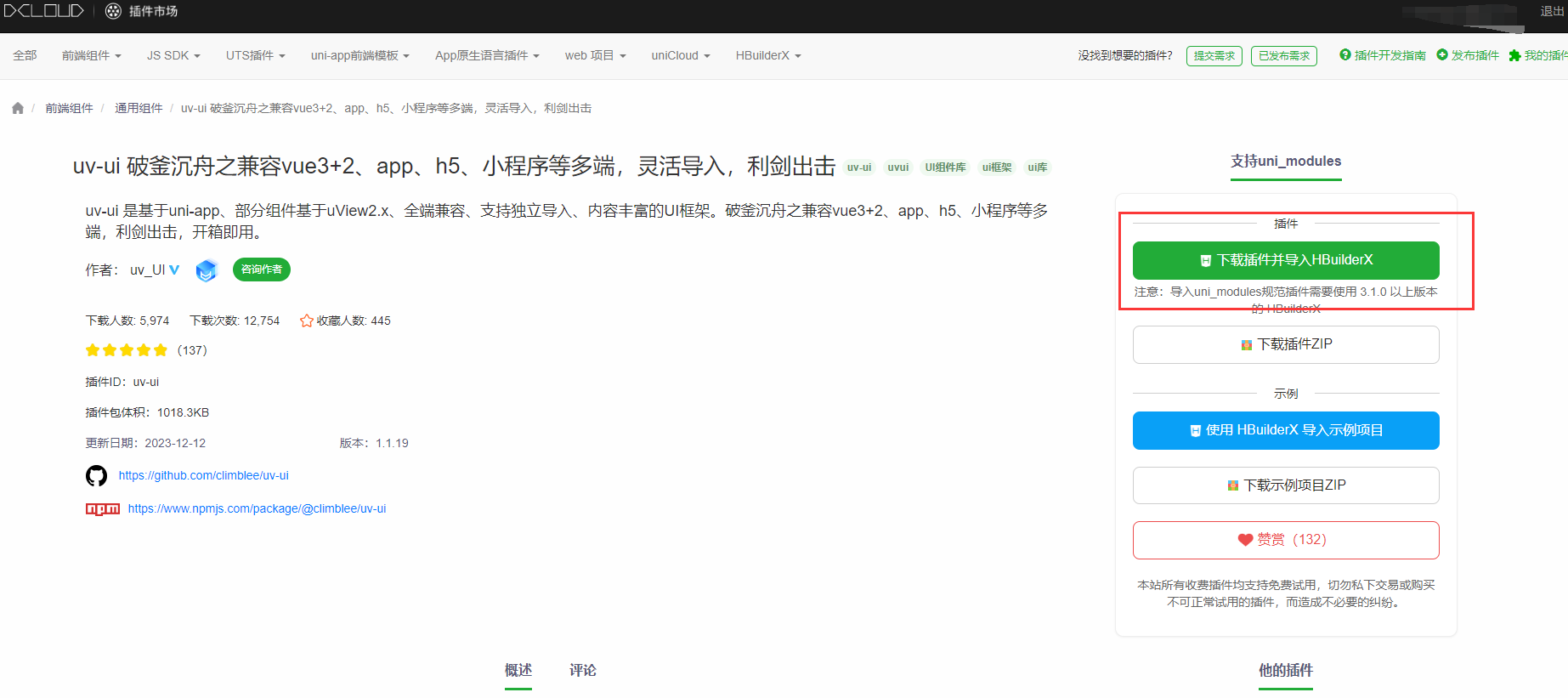The width and height of the screenshot is (1568, 698).
Task: Open web 项目 dropdown
Action: (x=596, y=55)
